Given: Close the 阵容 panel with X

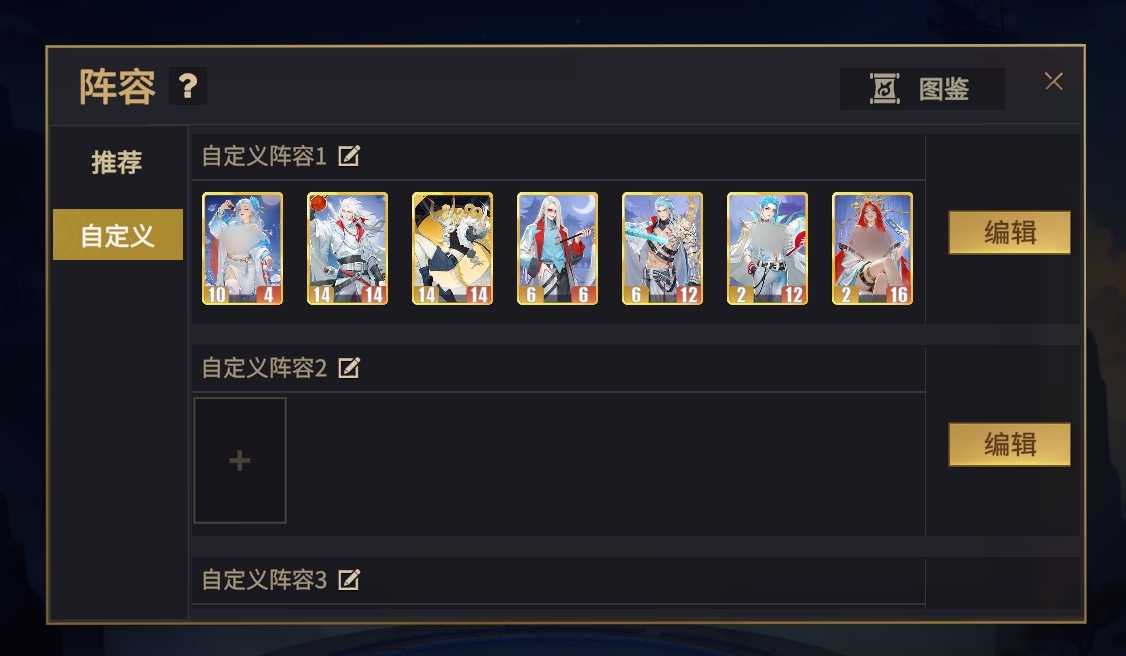Looking at the screenshot, I should tap(1053, 81).
